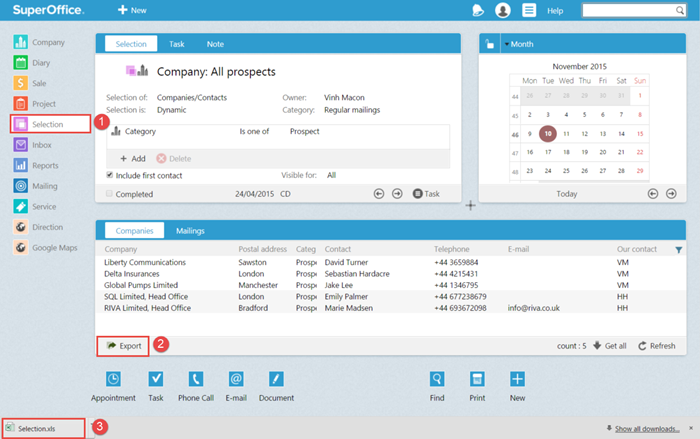Open the Project navigator icon
This screenshot has width=700, height=439.
(x=21, y=104)
